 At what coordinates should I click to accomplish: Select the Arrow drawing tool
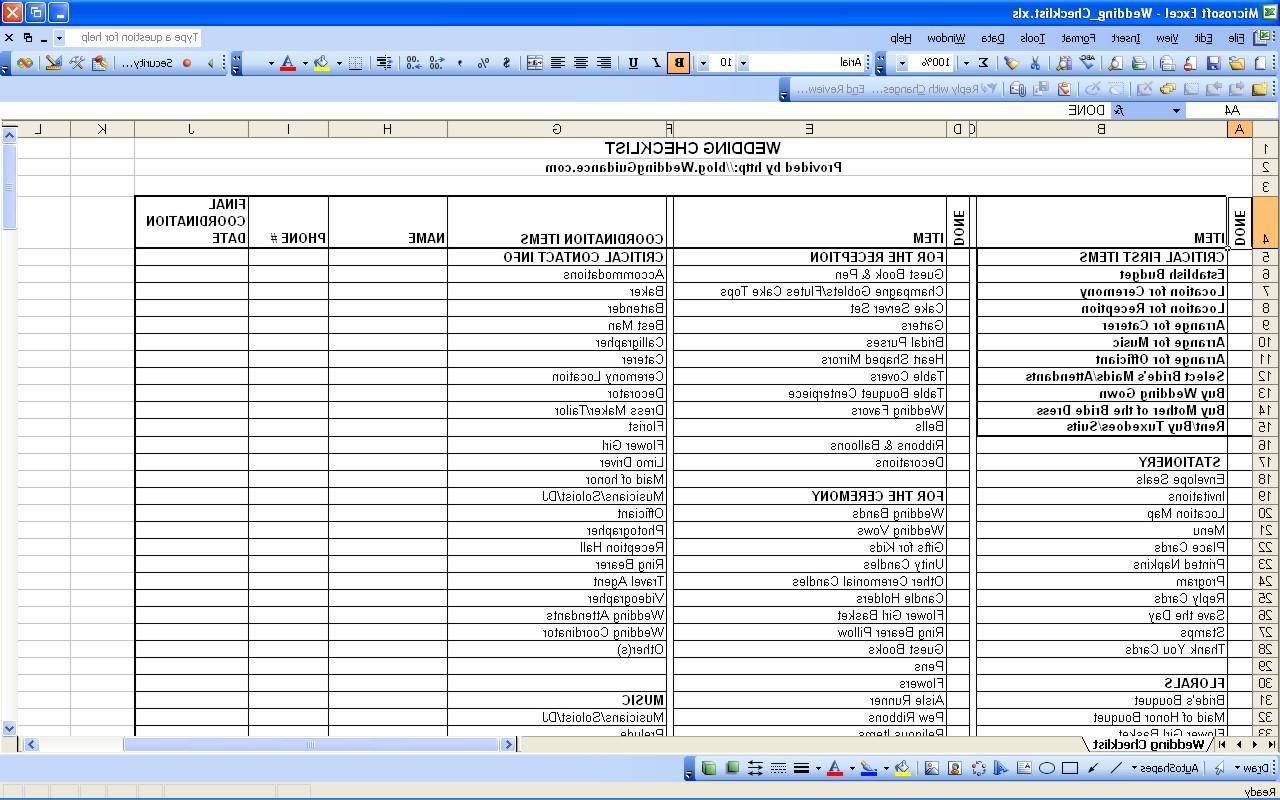pos(1092,768)
